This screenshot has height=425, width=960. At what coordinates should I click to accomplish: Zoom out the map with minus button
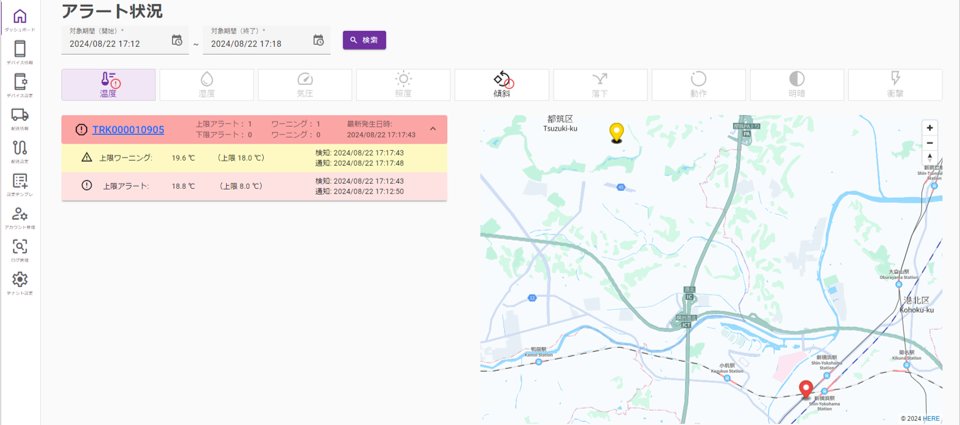click(x=930, y=143)
